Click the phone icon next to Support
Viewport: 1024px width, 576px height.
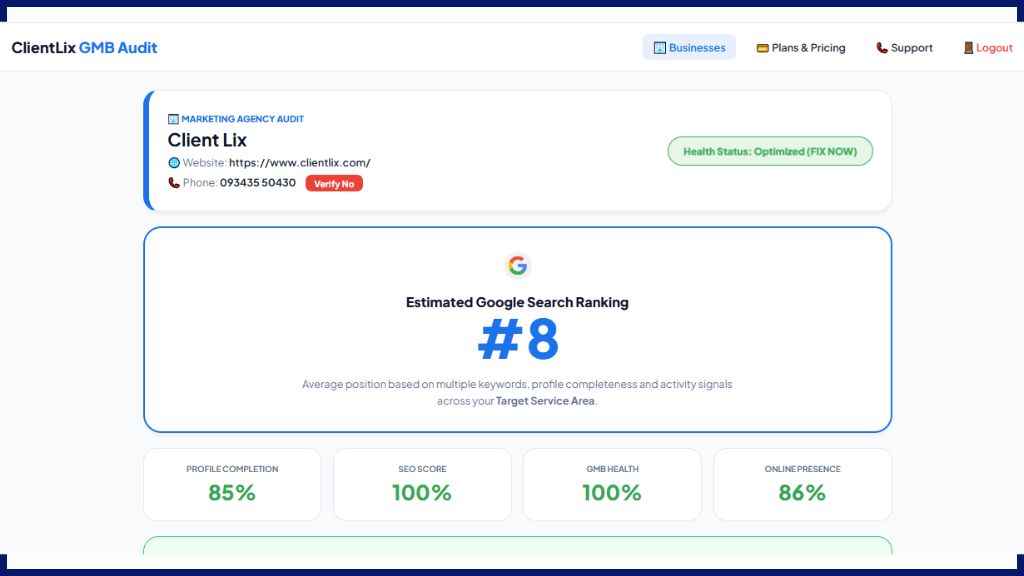pos(880,47)
